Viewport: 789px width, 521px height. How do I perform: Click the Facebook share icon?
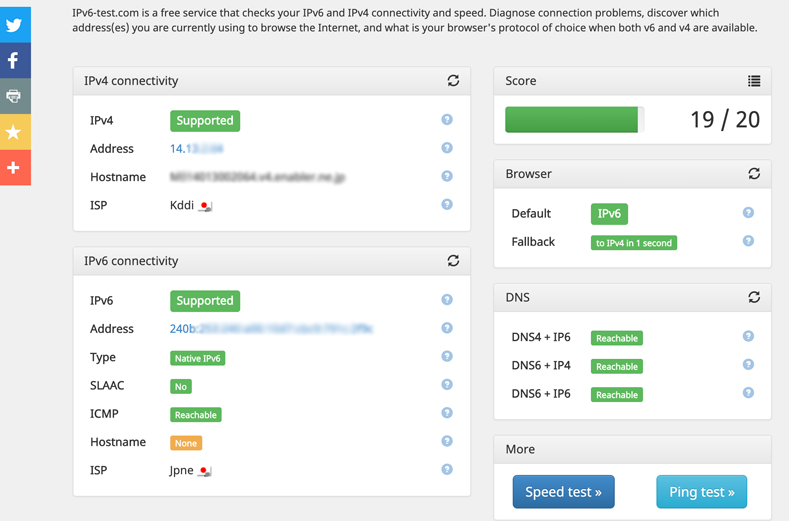point(14,60)
